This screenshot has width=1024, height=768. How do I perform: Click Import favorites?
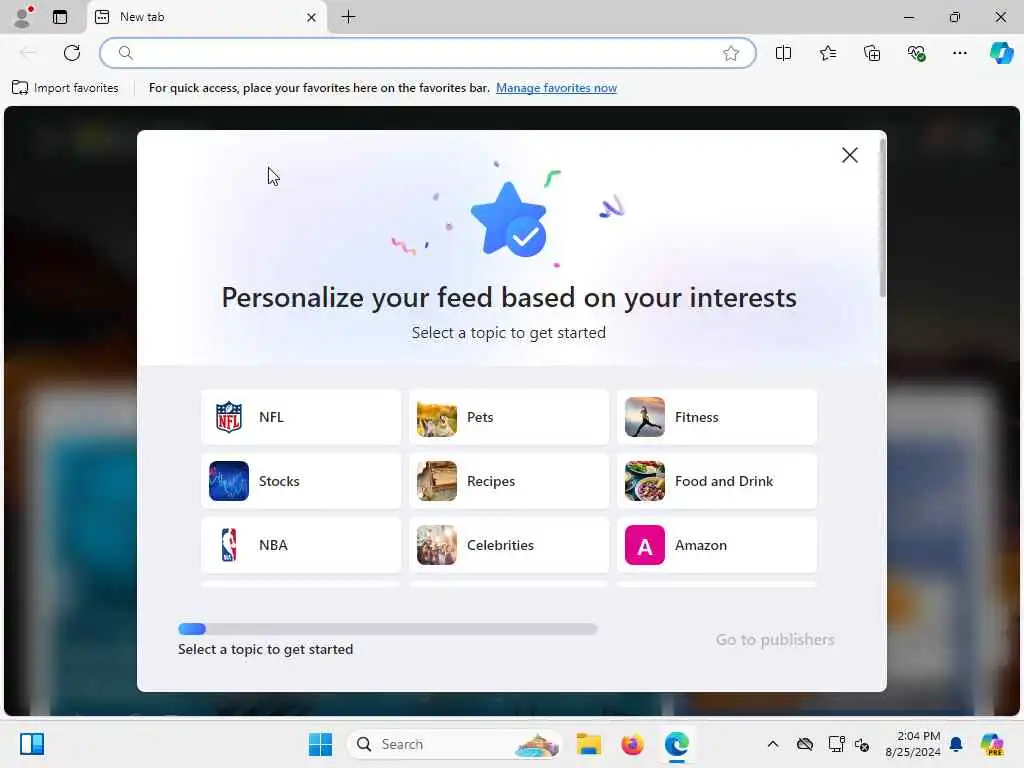click(x=65, y=88)
